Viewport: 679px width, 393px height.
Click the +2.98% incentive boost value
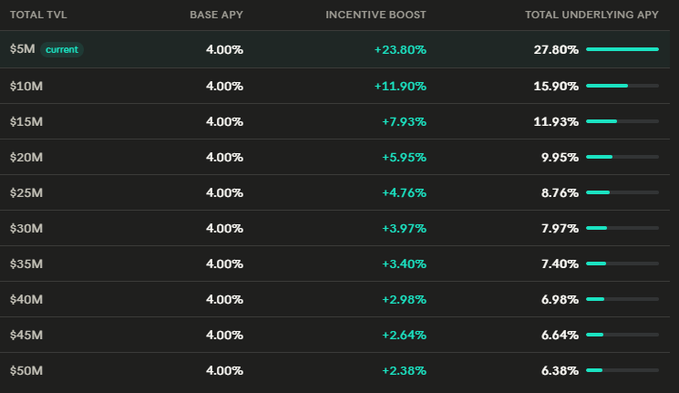click(404, 299)
